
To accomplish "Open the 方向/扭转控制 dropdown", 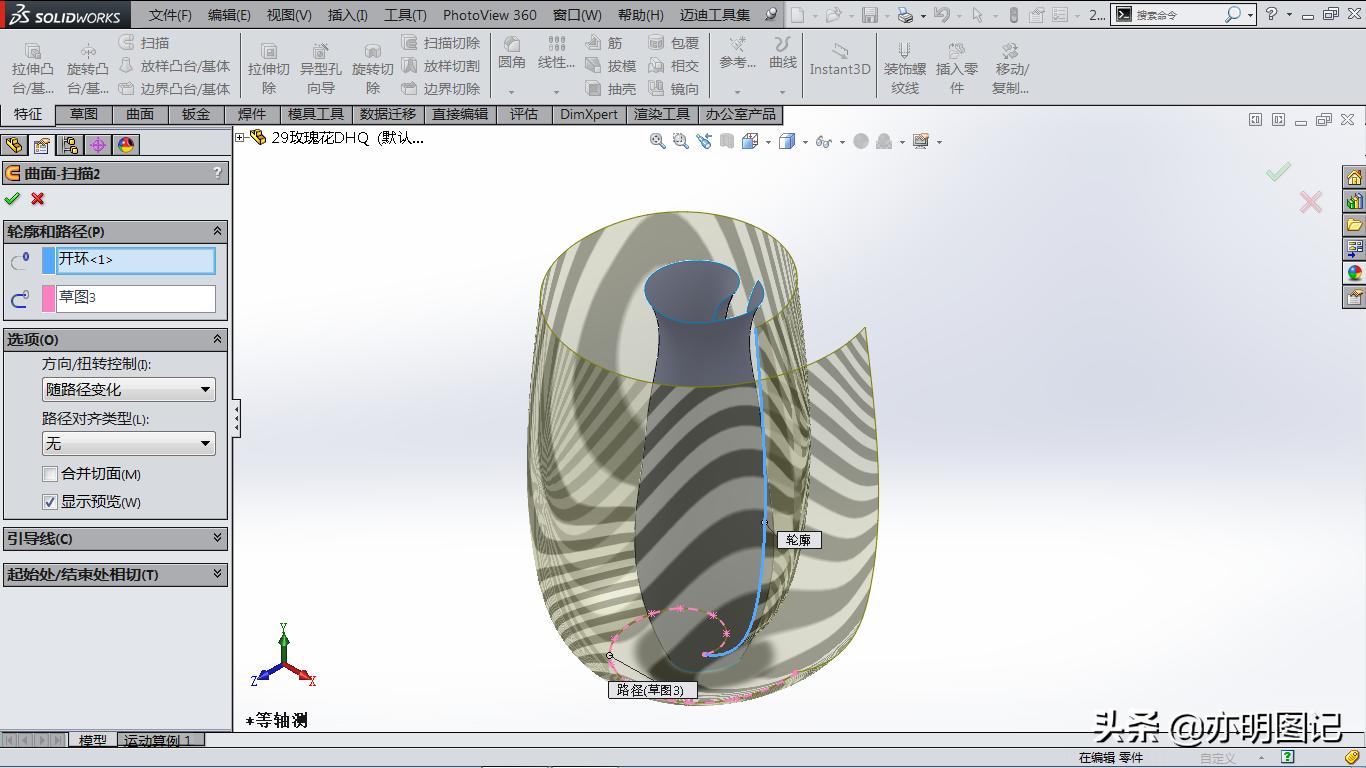I will coord(205,390).
